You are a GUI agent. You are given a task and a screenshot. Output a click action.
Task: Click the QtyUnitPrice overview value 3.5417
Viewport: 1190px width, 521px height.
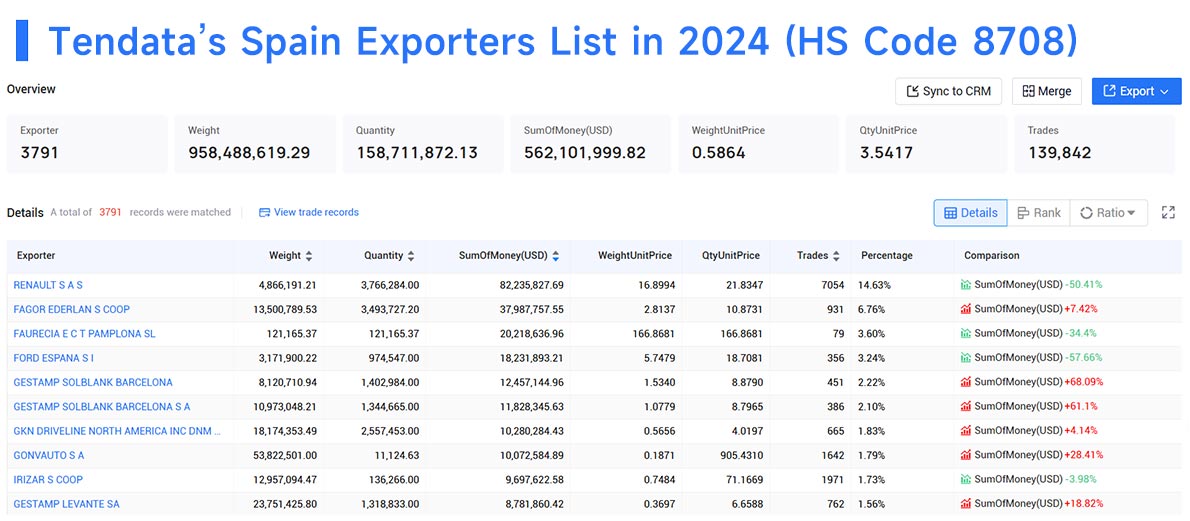pyautogui.click(x=886, y=153)
